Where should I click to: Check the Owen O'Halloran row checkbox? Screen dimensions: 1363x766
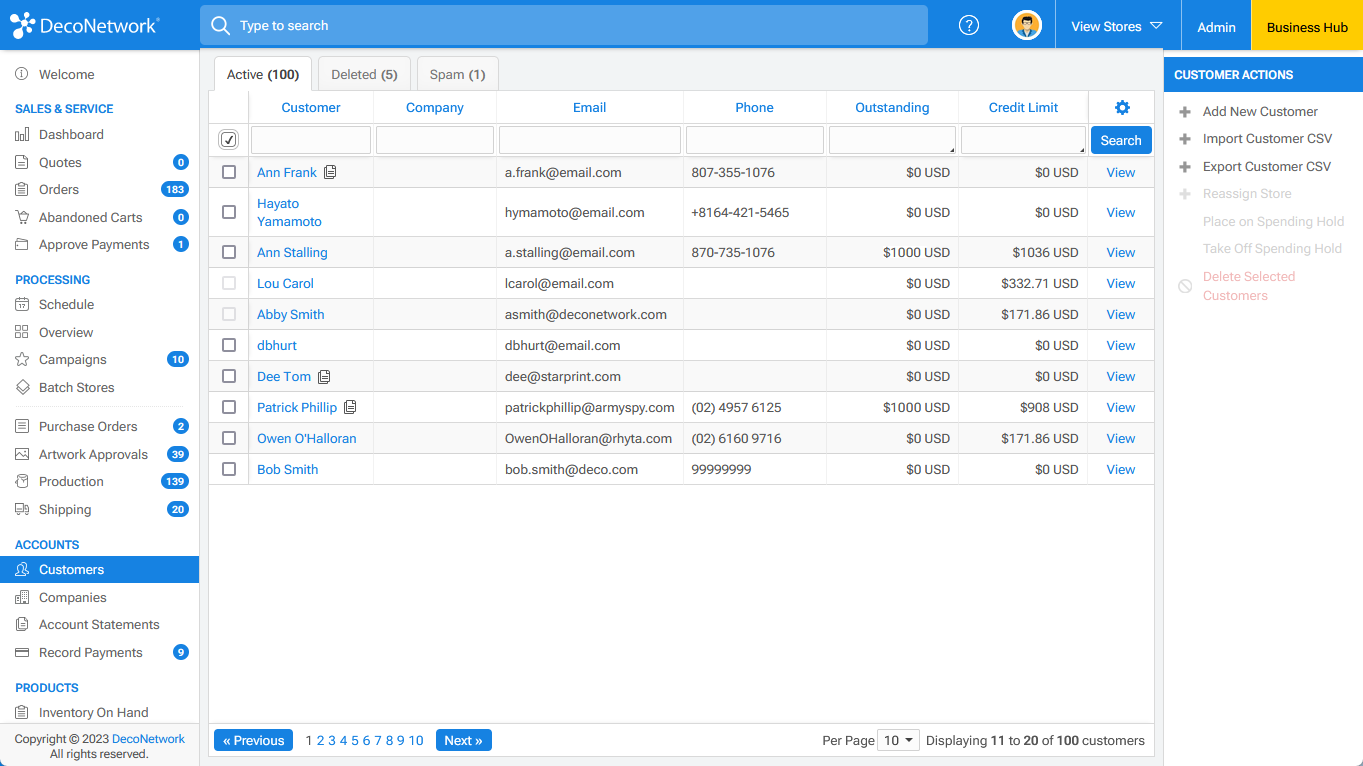[x=229, y=438]
